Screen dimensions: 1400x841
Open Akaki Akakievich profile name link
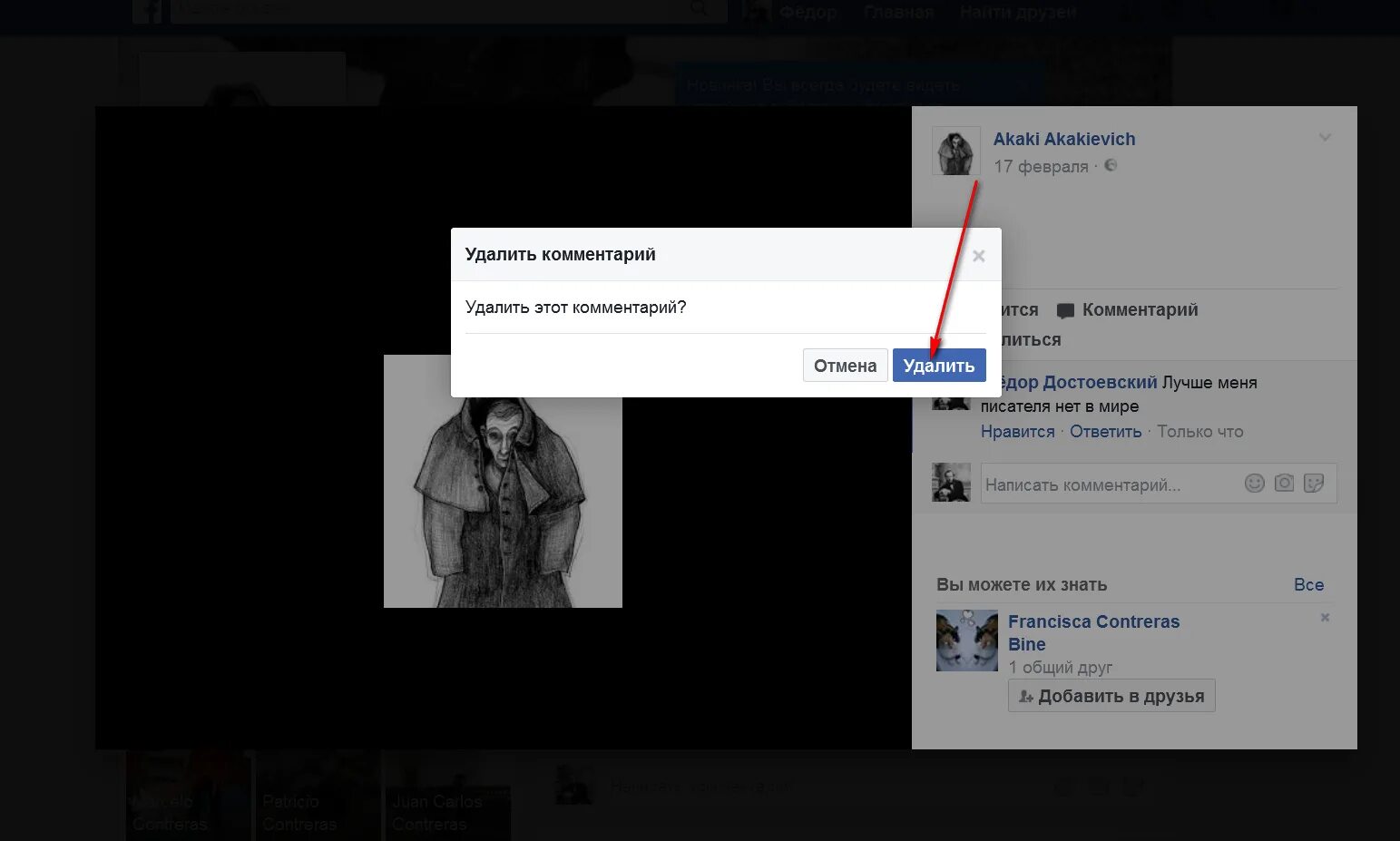click(x=1064, y=139)
